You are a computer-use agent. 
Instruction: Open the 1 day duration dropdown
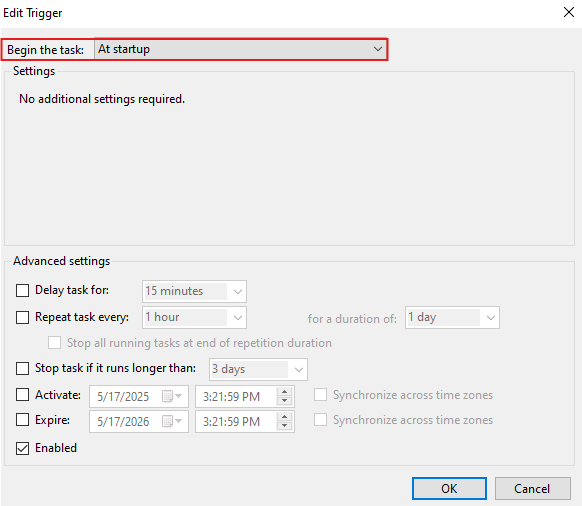[x=452, y=317]
